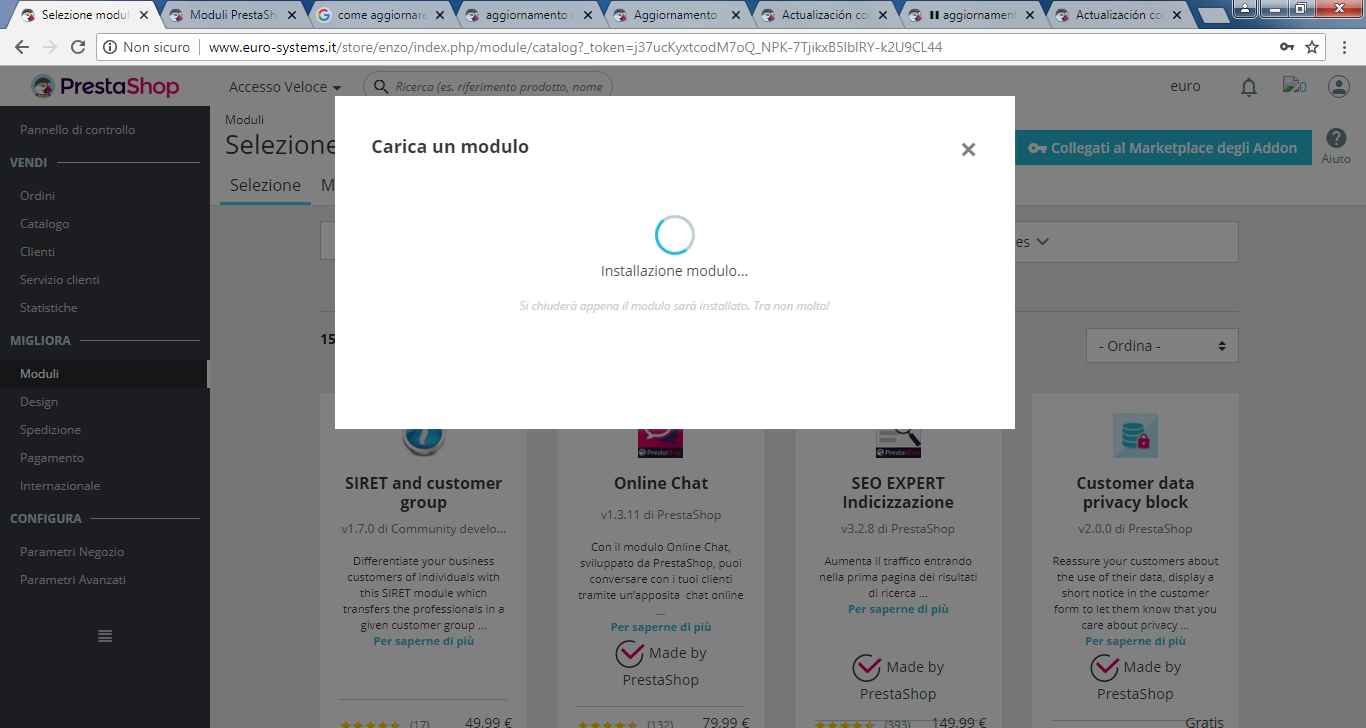
Task: Close the Selezione moduli browser tab
Action: [x=143, y=15]
